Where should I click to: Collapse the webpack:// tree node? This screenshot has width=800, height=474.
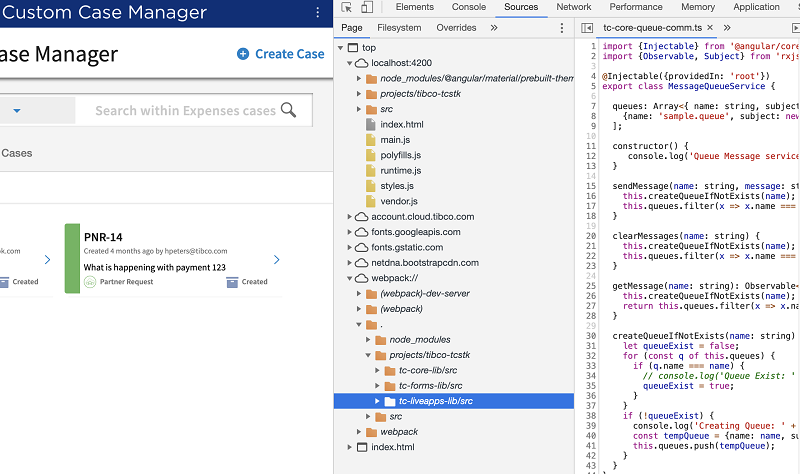(x=349, y=279)
